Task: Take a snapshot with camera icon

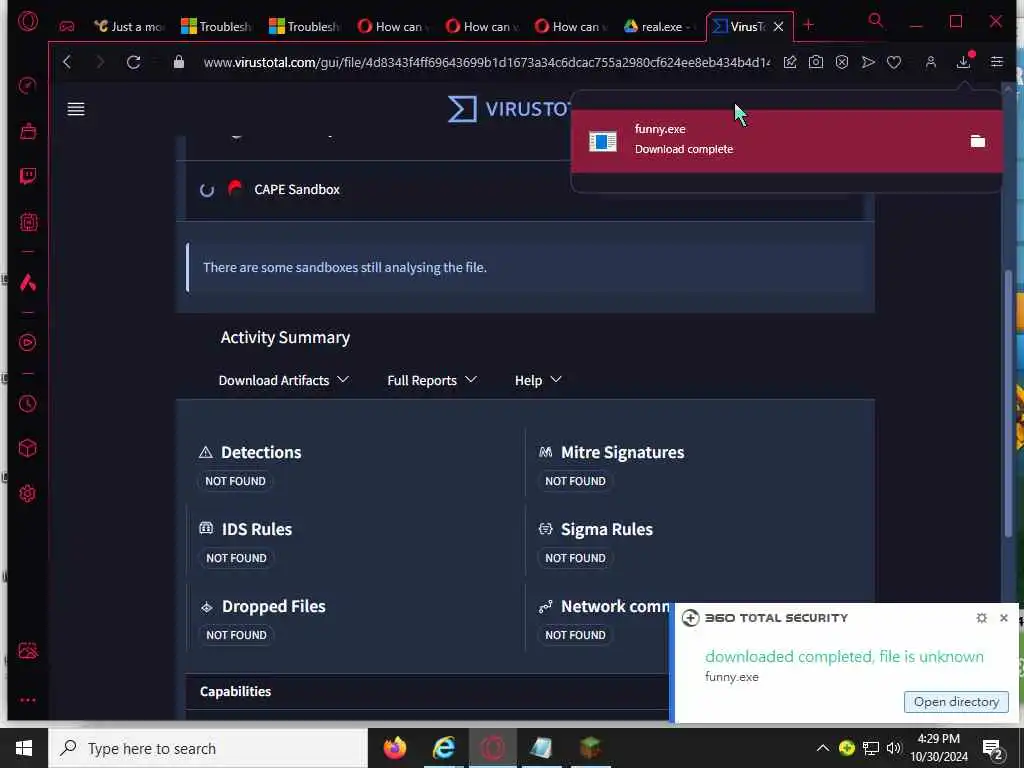Action: tap(816, 62)
